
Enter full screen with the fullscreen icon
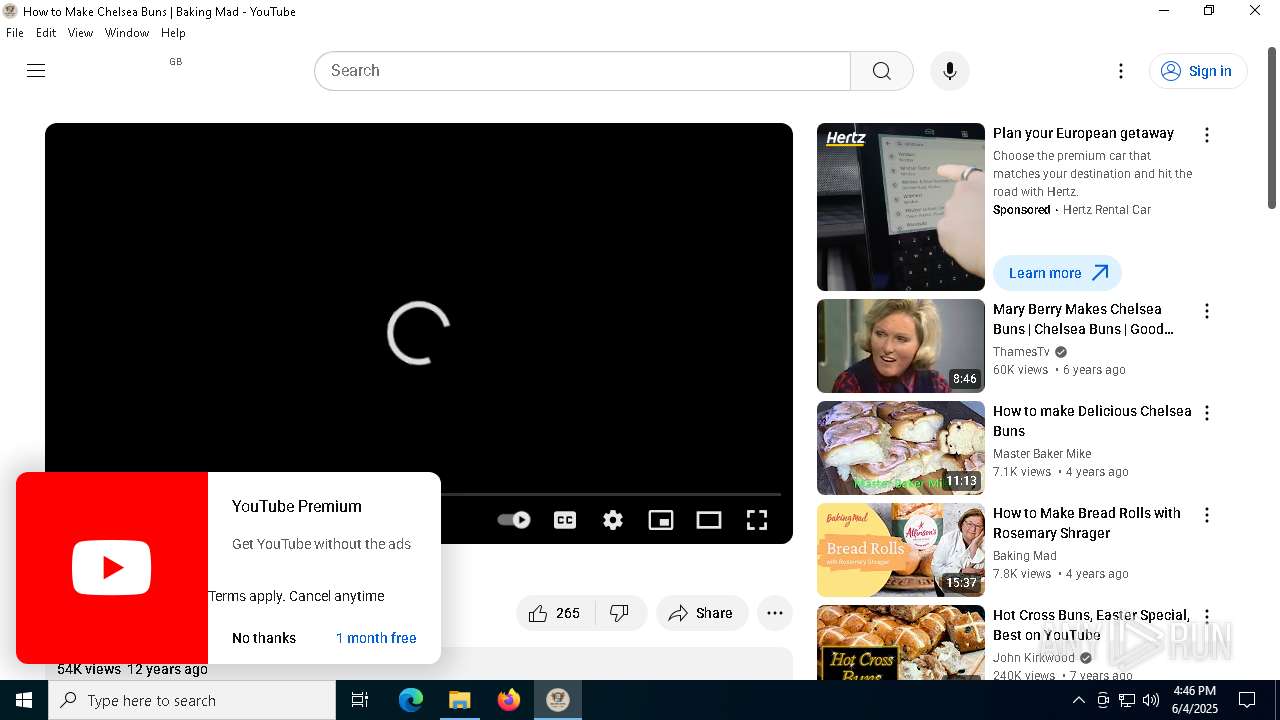point(757,519)
